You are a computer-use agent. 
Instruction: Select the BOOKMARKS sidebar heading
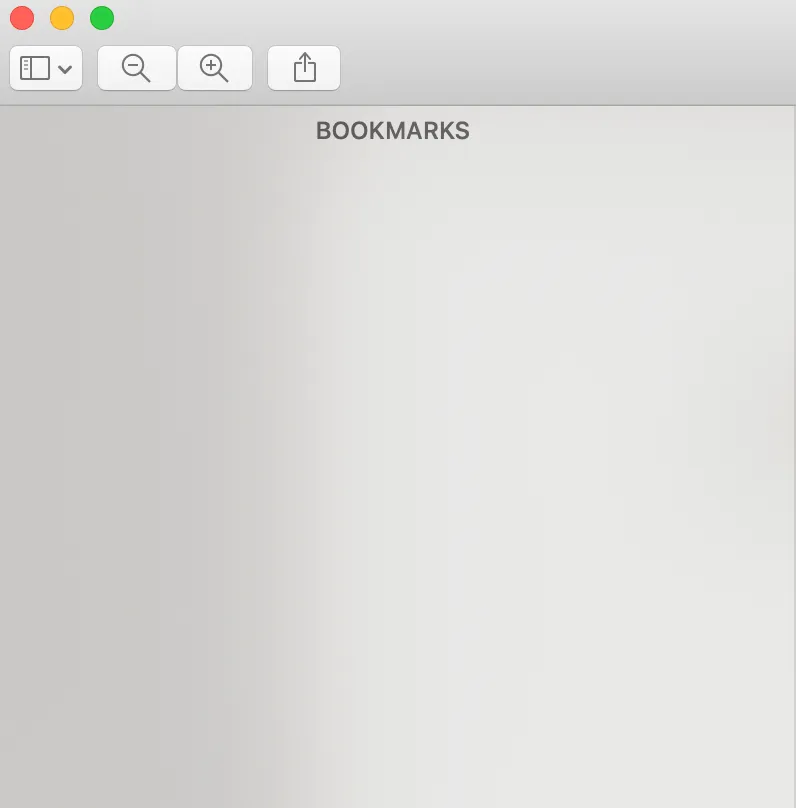coord(393,130)
